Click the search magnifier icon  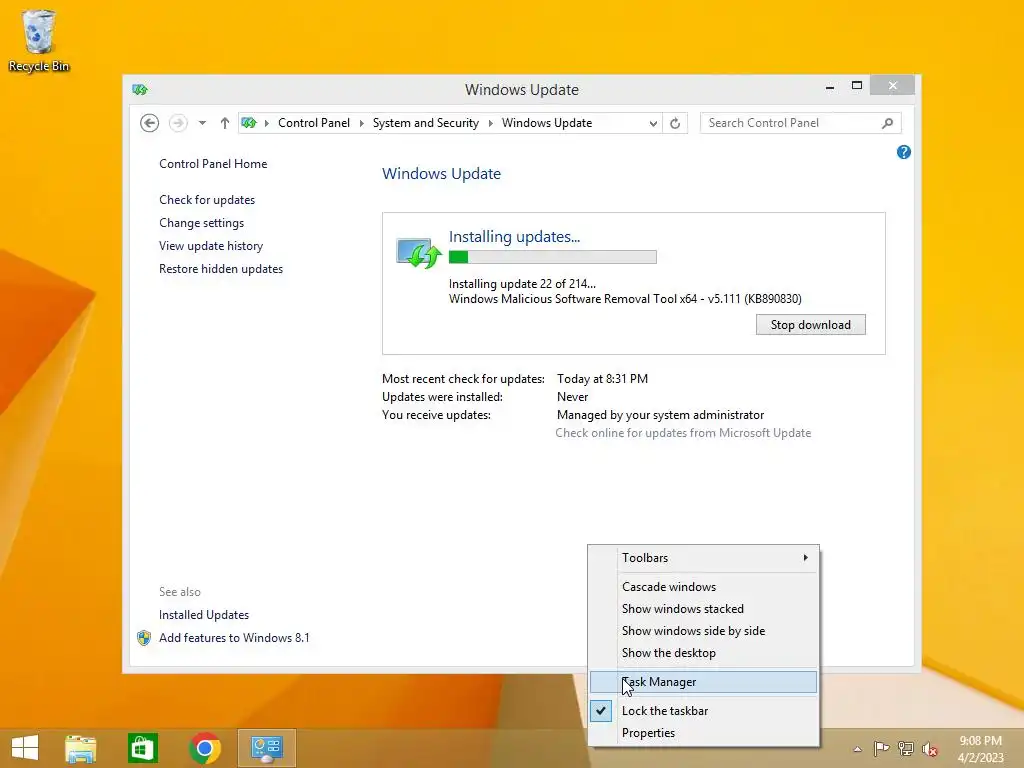pyautogui.click(x=887, y=123)
